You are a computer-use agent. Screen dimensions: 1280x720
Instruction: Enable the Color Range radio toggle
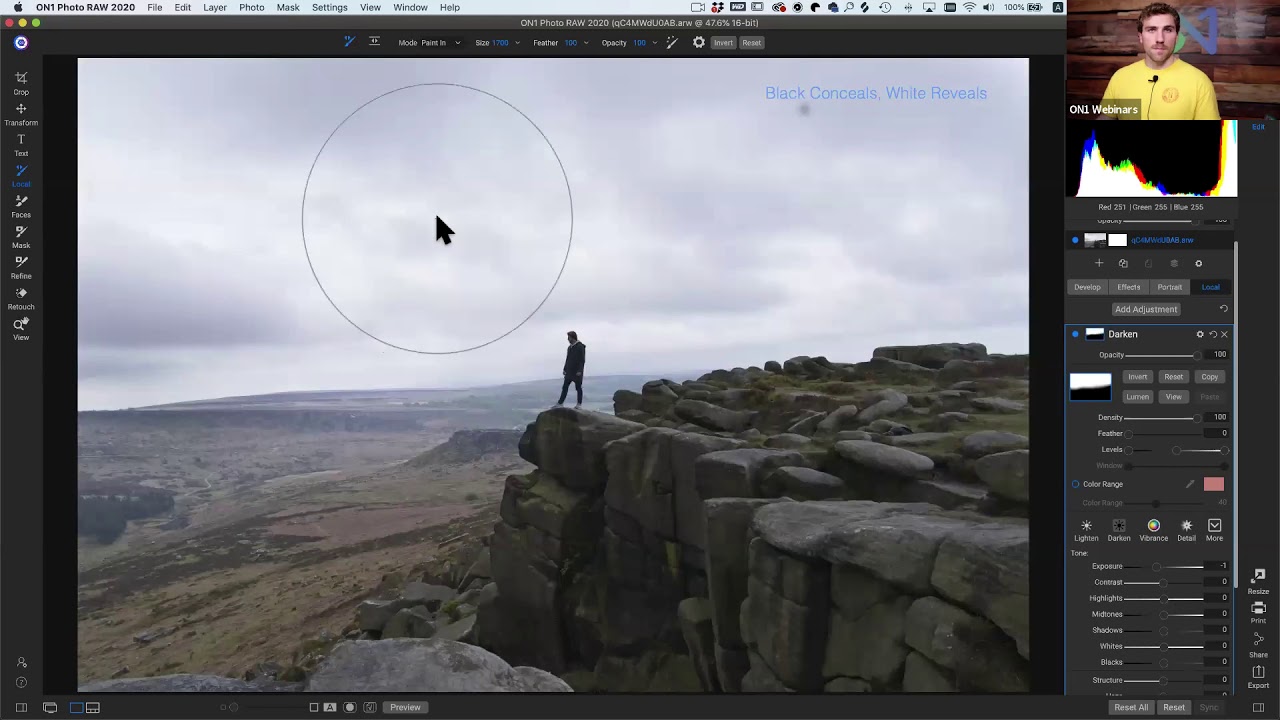click(x=1076, y=484)
